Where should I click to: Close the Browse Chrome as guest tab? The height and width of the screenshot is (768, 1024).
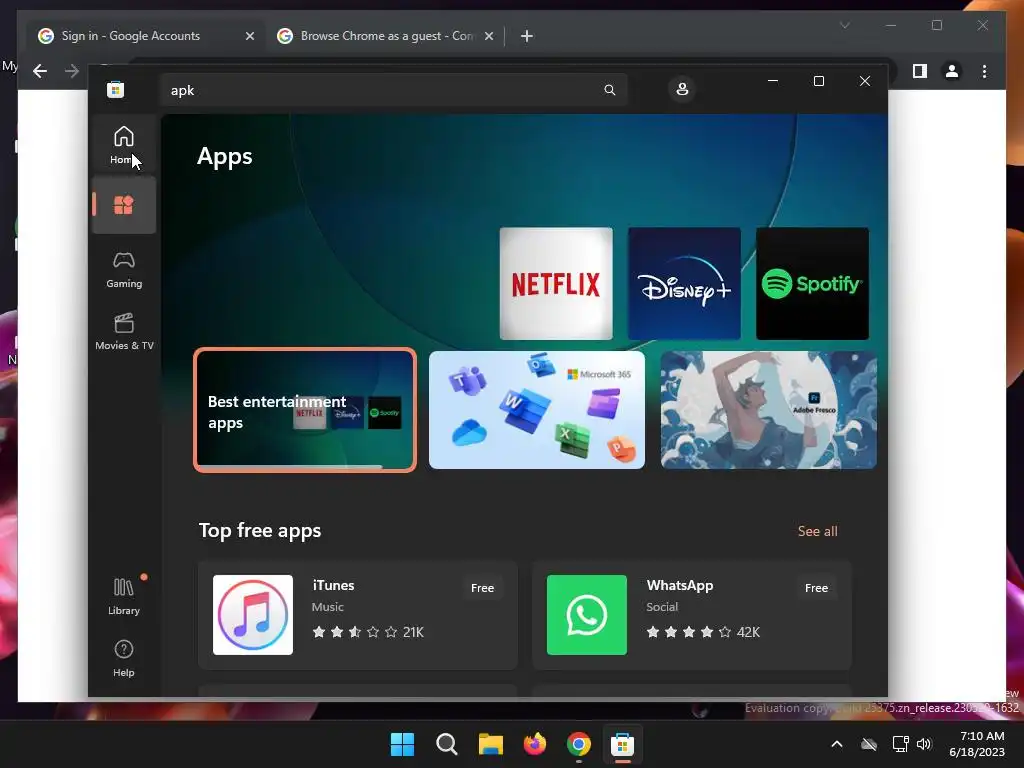coord(488,36)
